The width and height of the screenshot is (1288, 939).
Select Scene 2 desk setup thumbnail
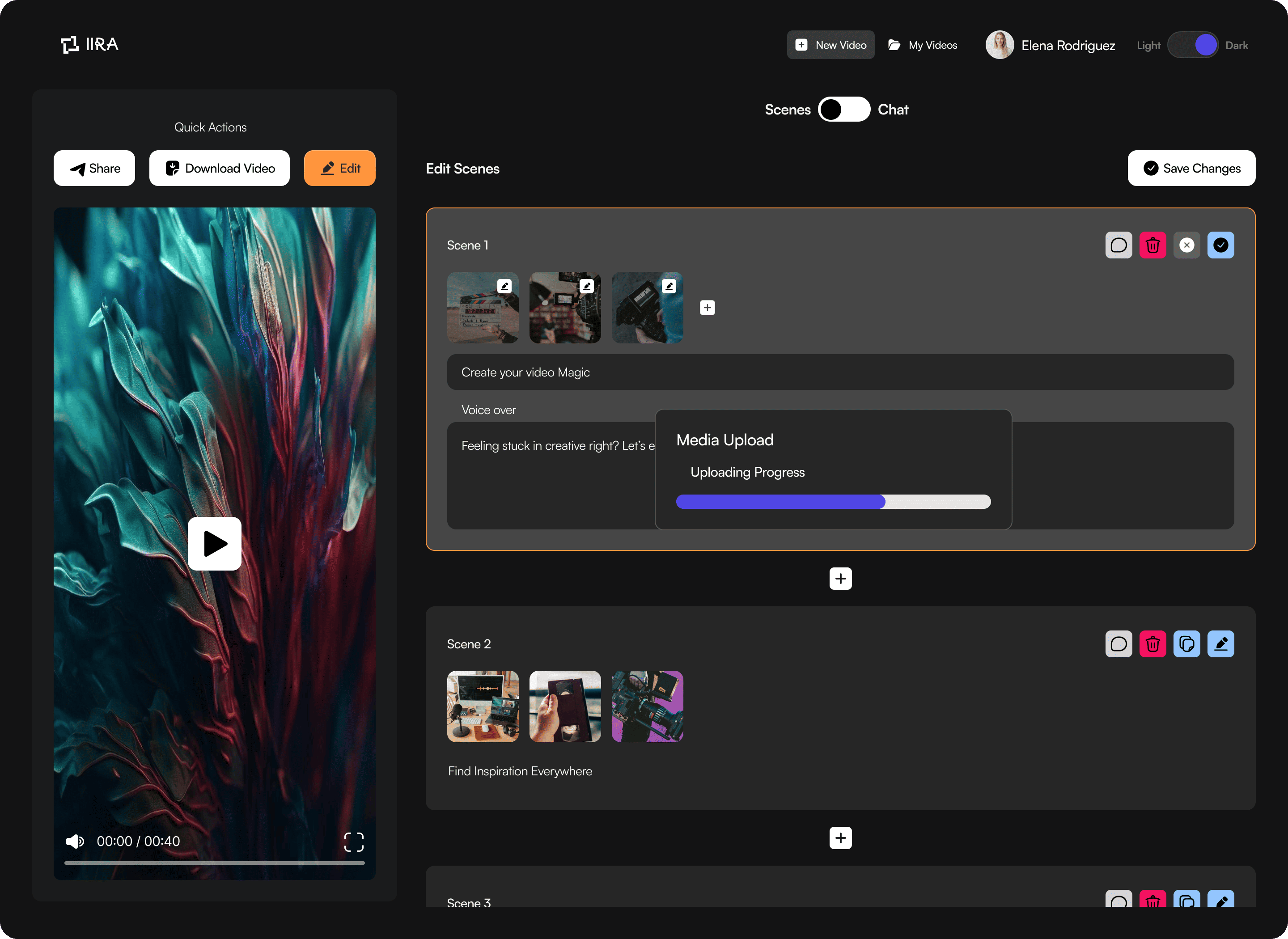[x=483, y=706]
